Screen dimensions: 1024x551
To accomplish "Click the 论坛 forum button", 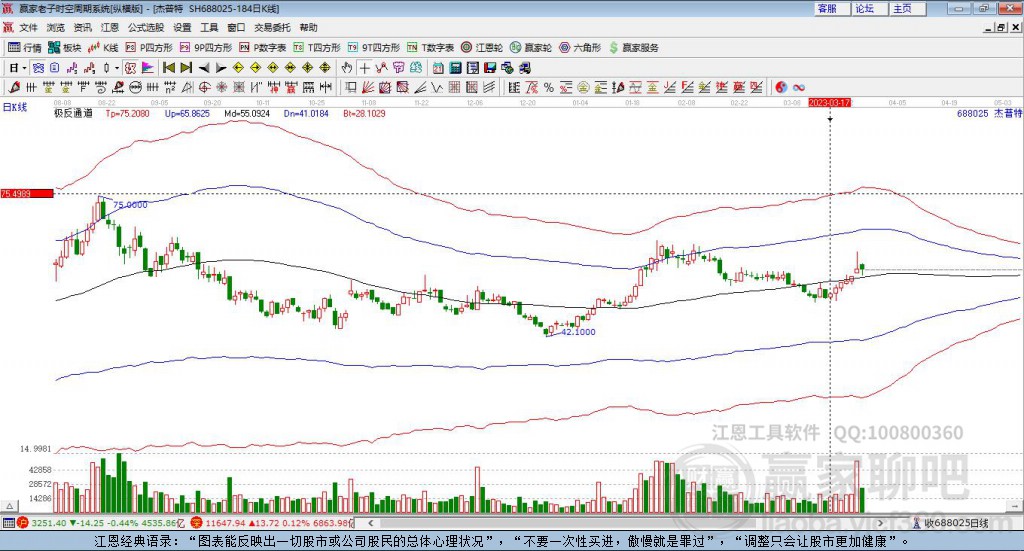I will [x=869, y=8].
